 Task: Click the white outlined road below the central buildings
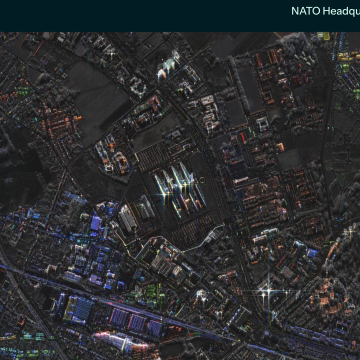pyautogui.click(x=180, y=243)
